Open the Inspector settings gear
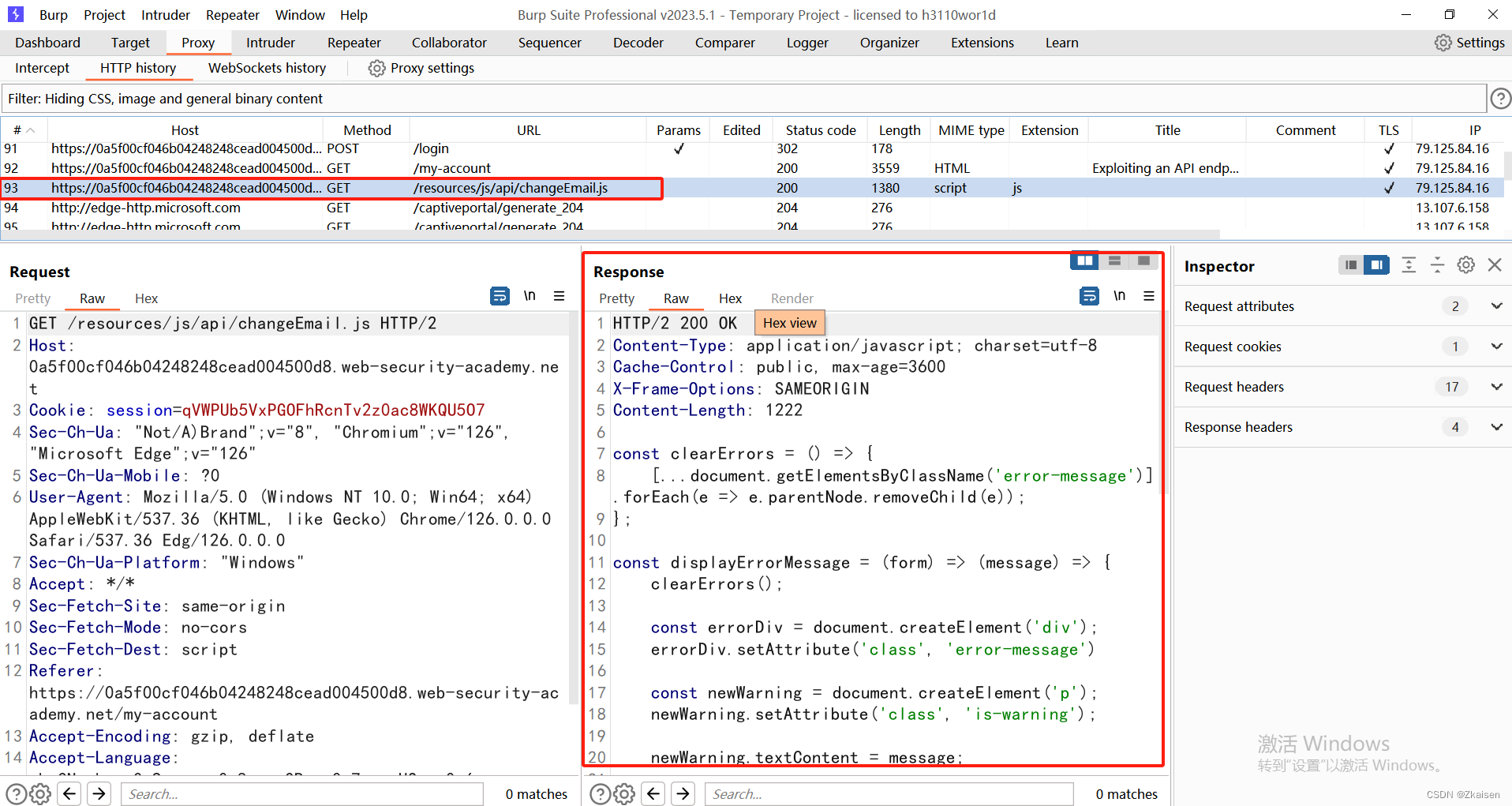The image size is (1512, 806). pos(1466,265)
